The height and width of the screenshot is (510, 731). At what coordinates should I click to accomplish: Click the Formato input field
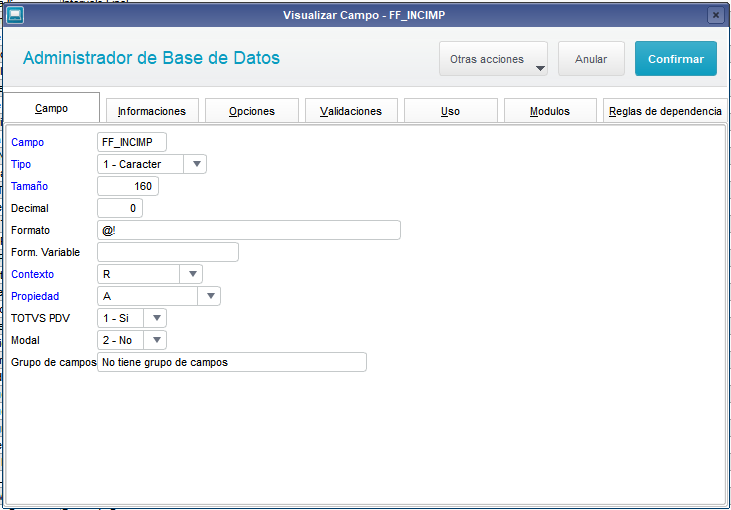click(x=249, y=230)
